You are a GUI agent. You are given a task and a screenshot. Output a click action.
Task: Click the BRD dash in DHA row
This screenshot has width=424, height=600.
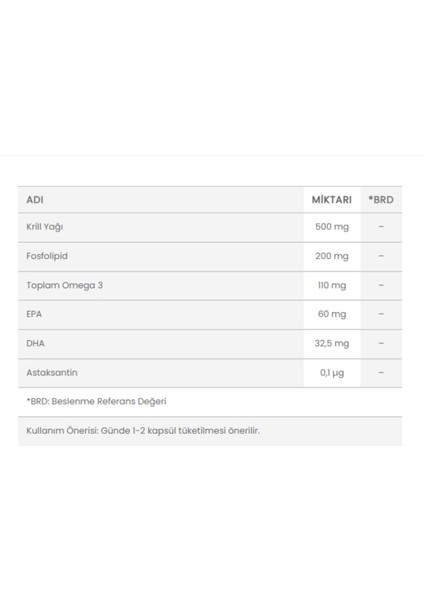381,343
